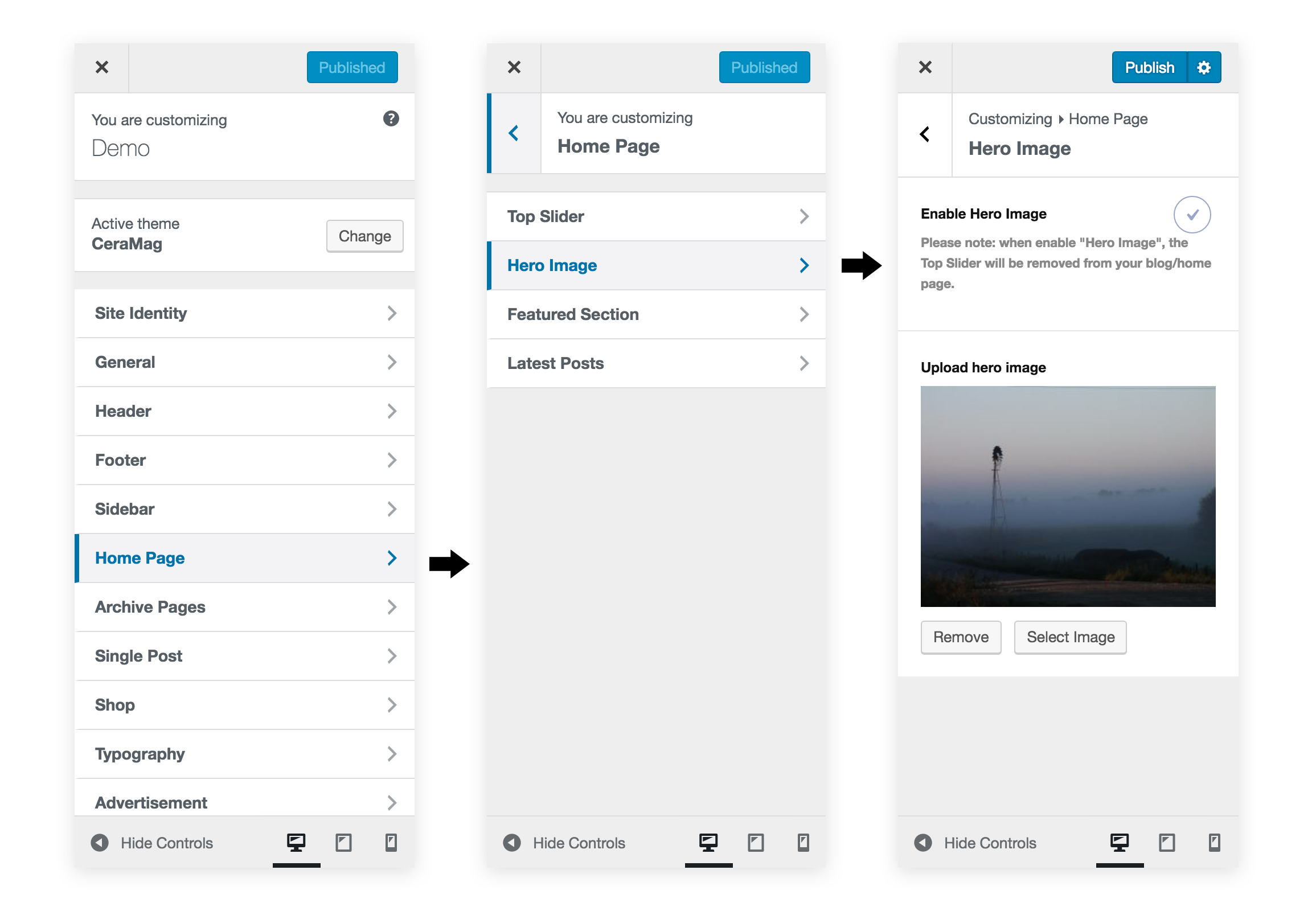Open the Typography section chevron
This screenshot has height=911, width=1316.
[392, 754]
